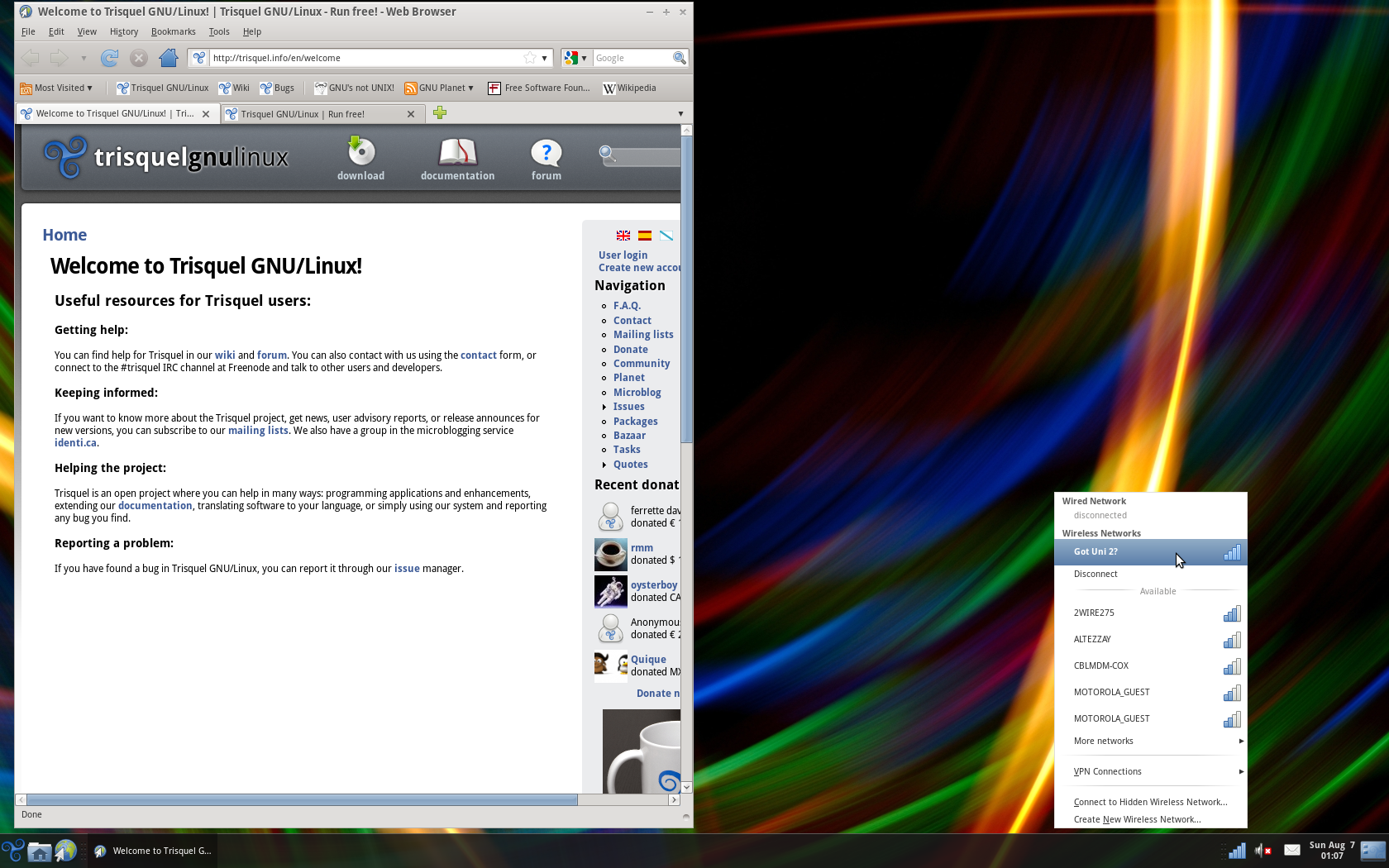Screen dimensions: 1389x868
Task: Click the issue manager link
Action: pos(407,569)
